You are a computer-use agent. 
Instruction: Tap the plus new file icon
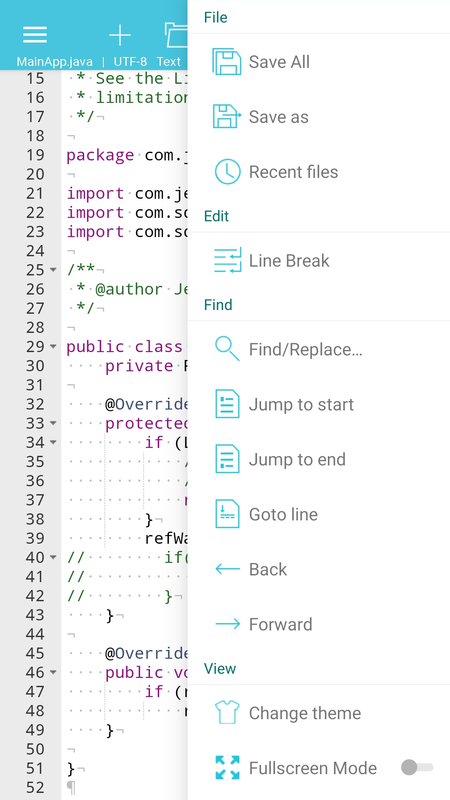[x=120, y=35]
